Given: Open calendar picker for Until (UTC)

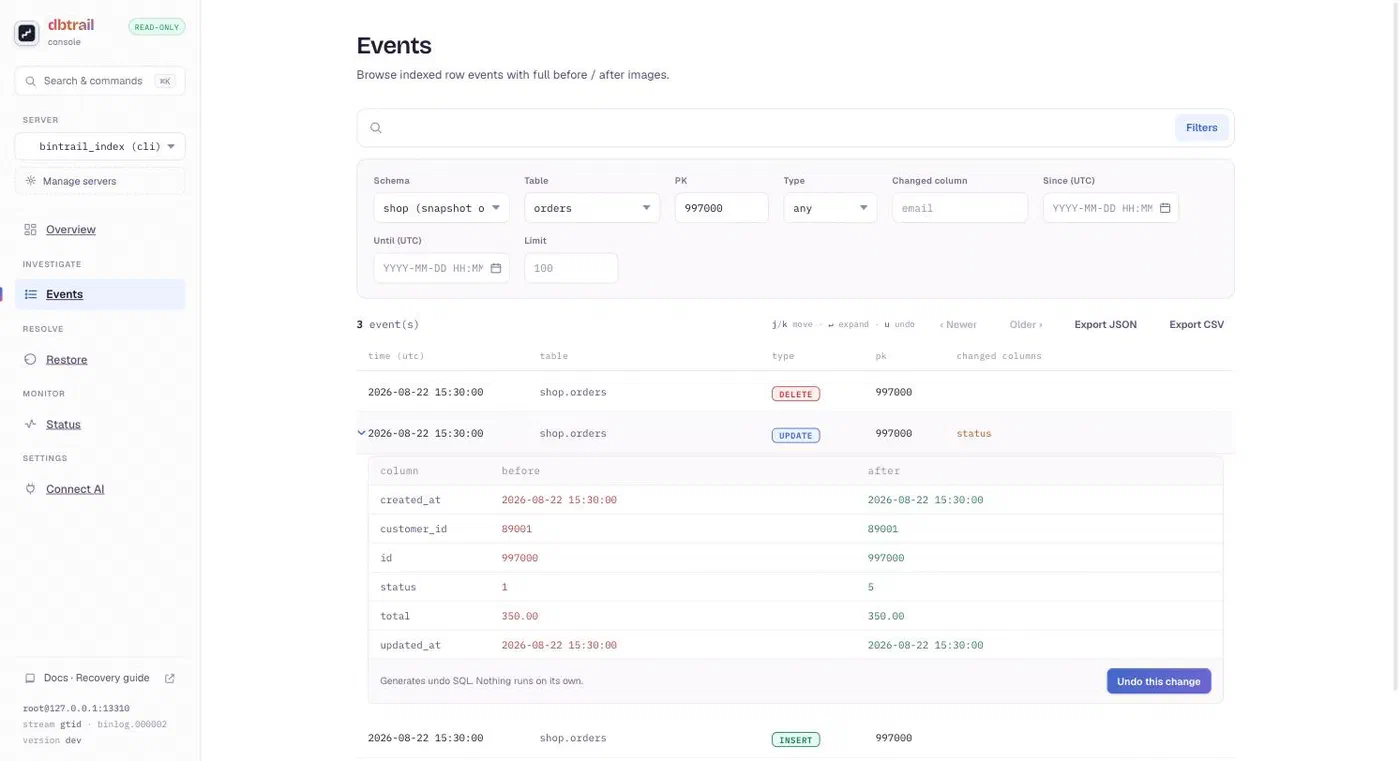Looking at the screenshot, I should point(496,268).
